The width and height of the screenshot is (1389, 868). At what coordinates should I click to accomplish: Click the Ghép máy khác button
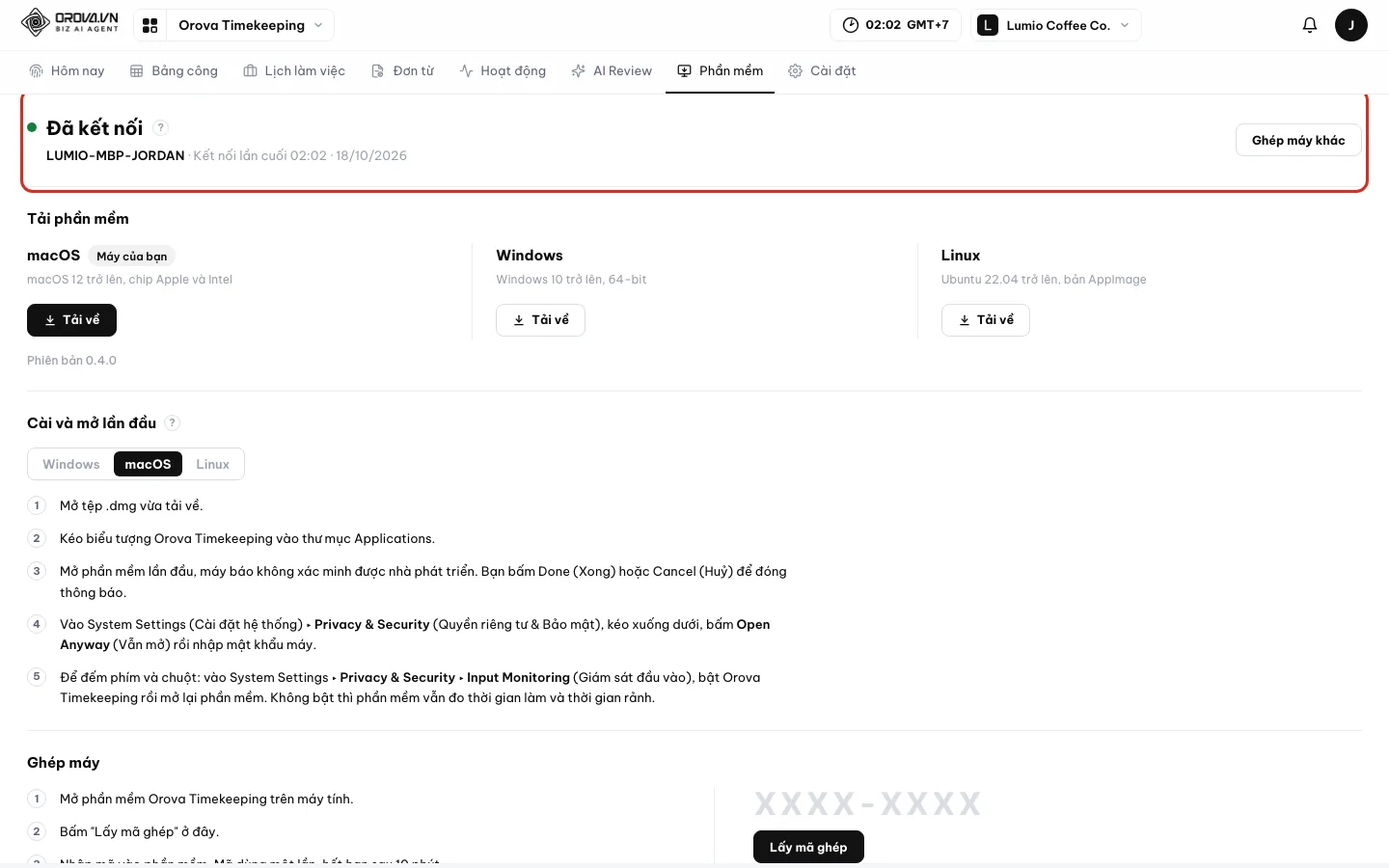click(x=1298, y=140)
